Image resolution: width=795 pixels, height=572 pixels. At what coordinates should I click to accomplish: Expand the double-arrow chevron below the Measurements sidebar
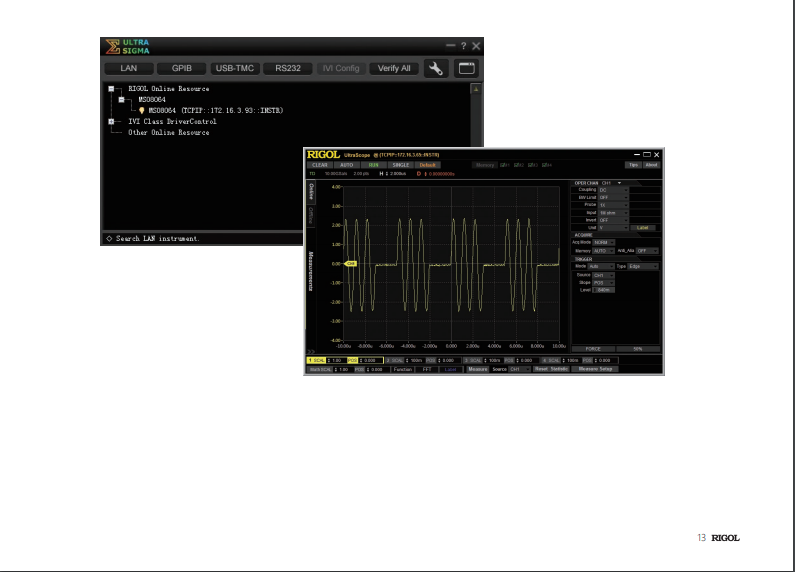click(311, 351)
